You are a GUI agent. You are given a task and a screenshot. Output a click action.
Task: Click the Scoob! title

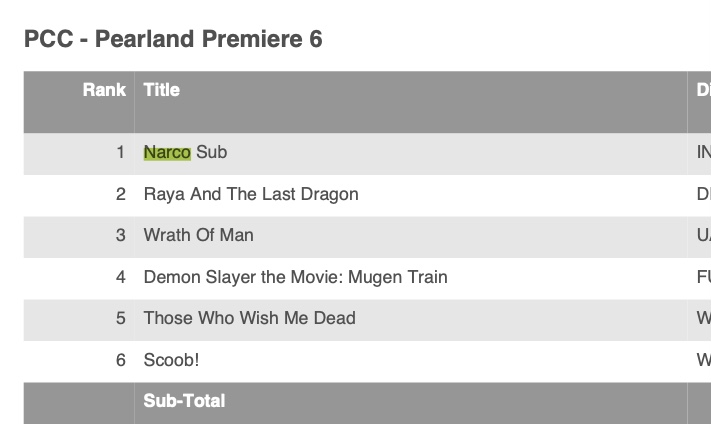pos(171,360)
